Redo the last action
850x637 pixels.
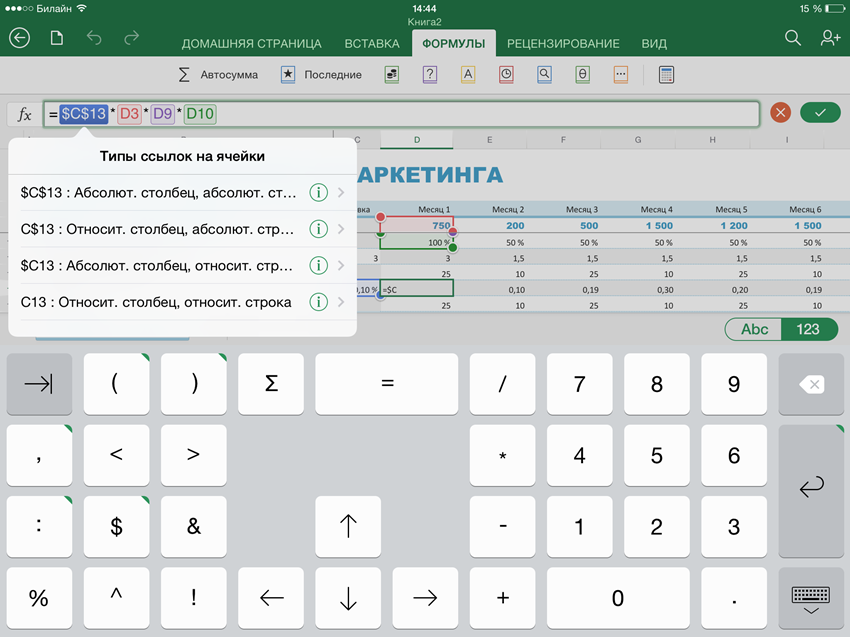click(132, 38)
